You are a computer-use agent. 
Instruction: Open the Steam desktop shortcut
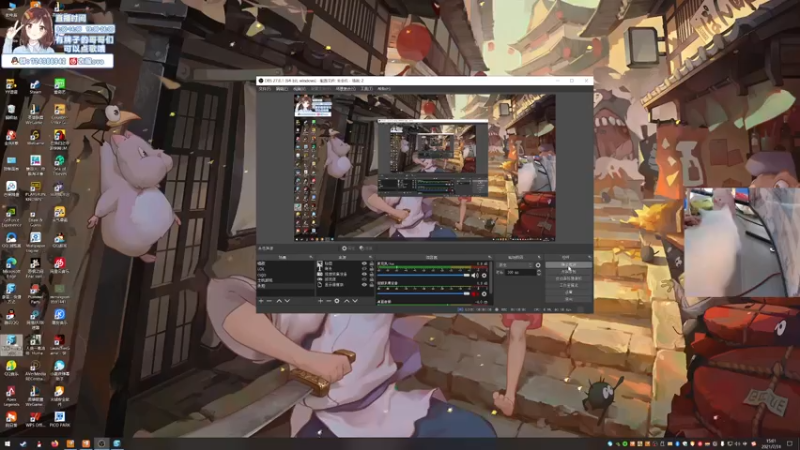click(35, 86)
